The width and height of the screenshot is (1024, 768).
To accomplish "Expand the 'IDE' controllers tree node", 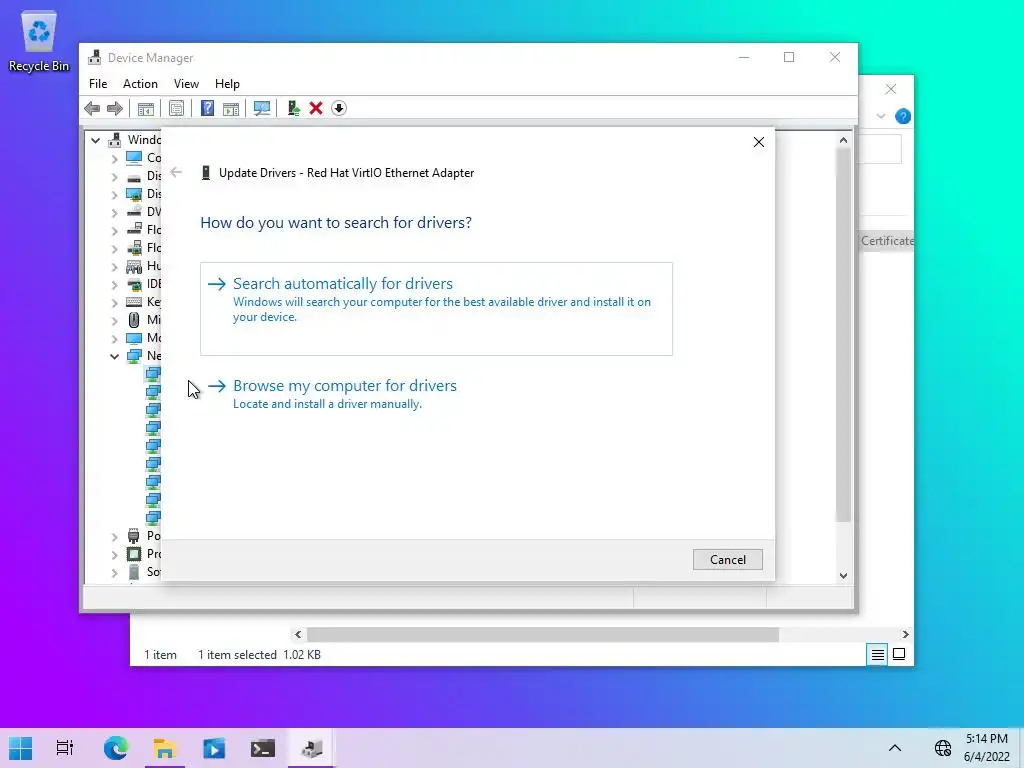I will (114, 284).
